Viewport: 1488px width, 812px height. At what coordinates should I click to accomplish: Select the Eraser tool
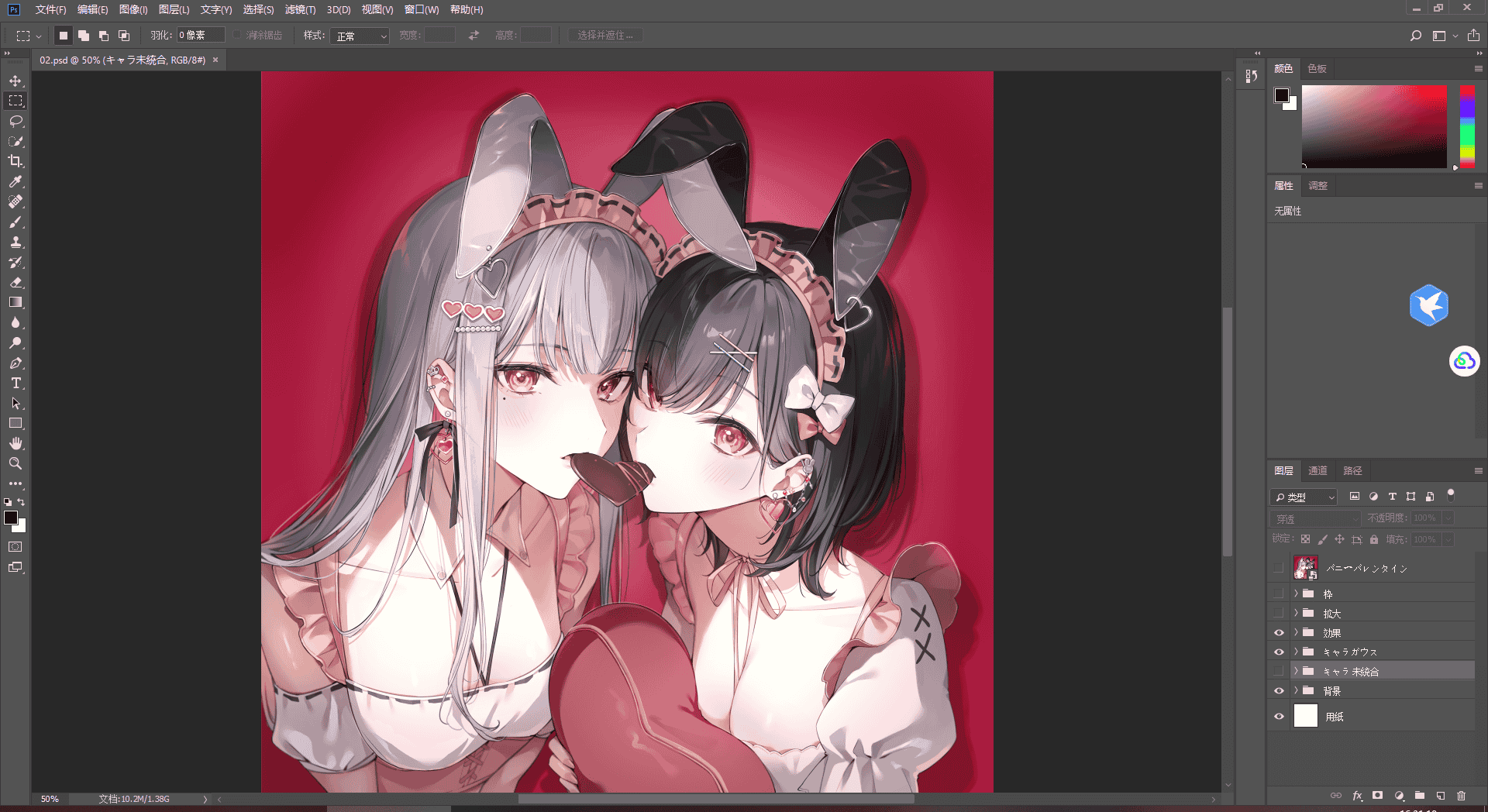[15, 282]
